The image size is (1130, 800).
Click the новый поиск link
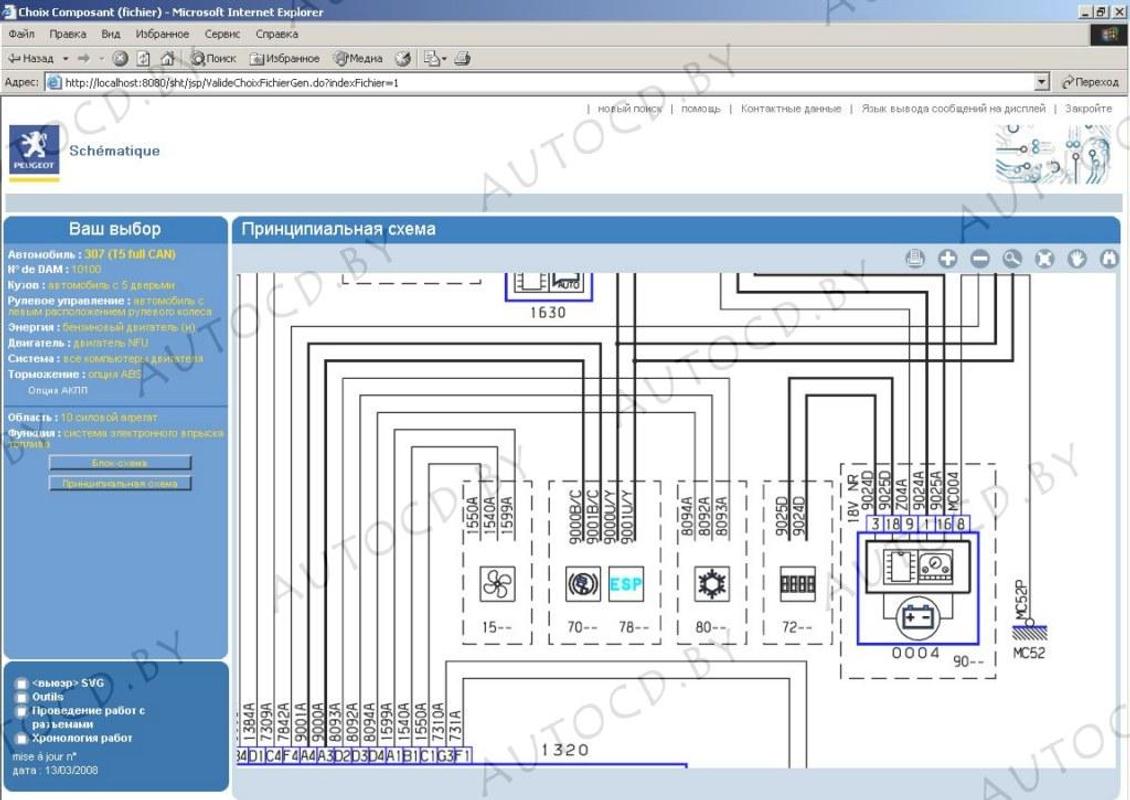click(629, 109)
